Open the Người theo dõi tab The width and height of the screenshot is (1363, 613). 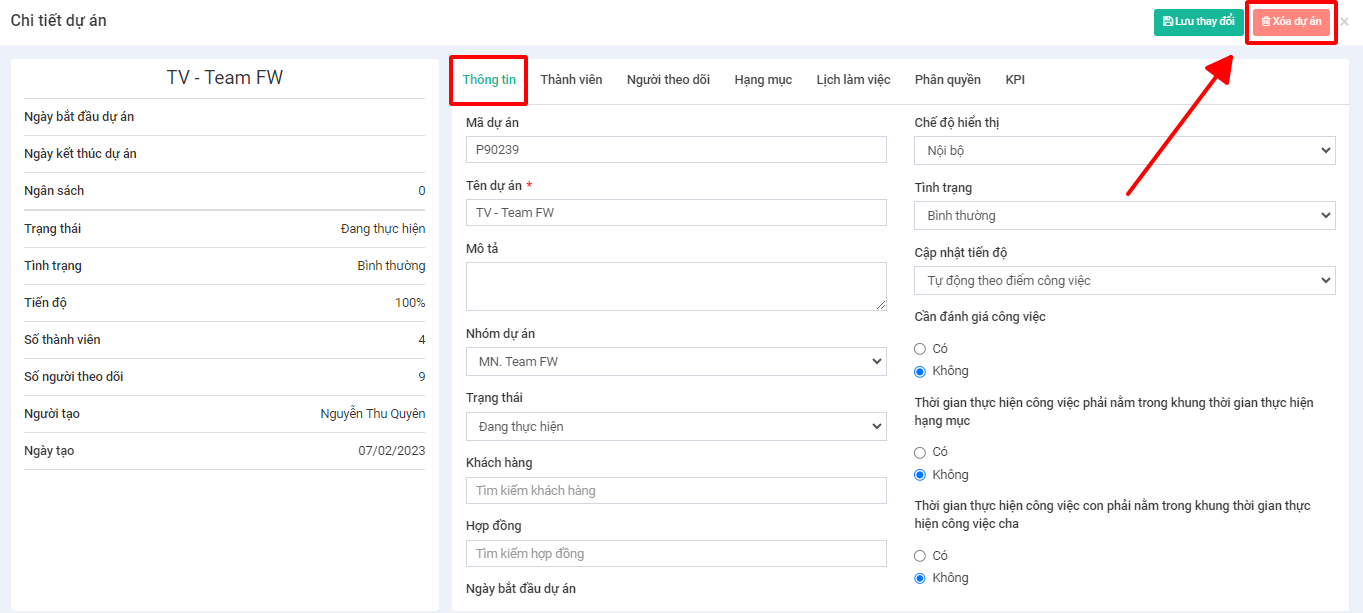coord(668,80)
